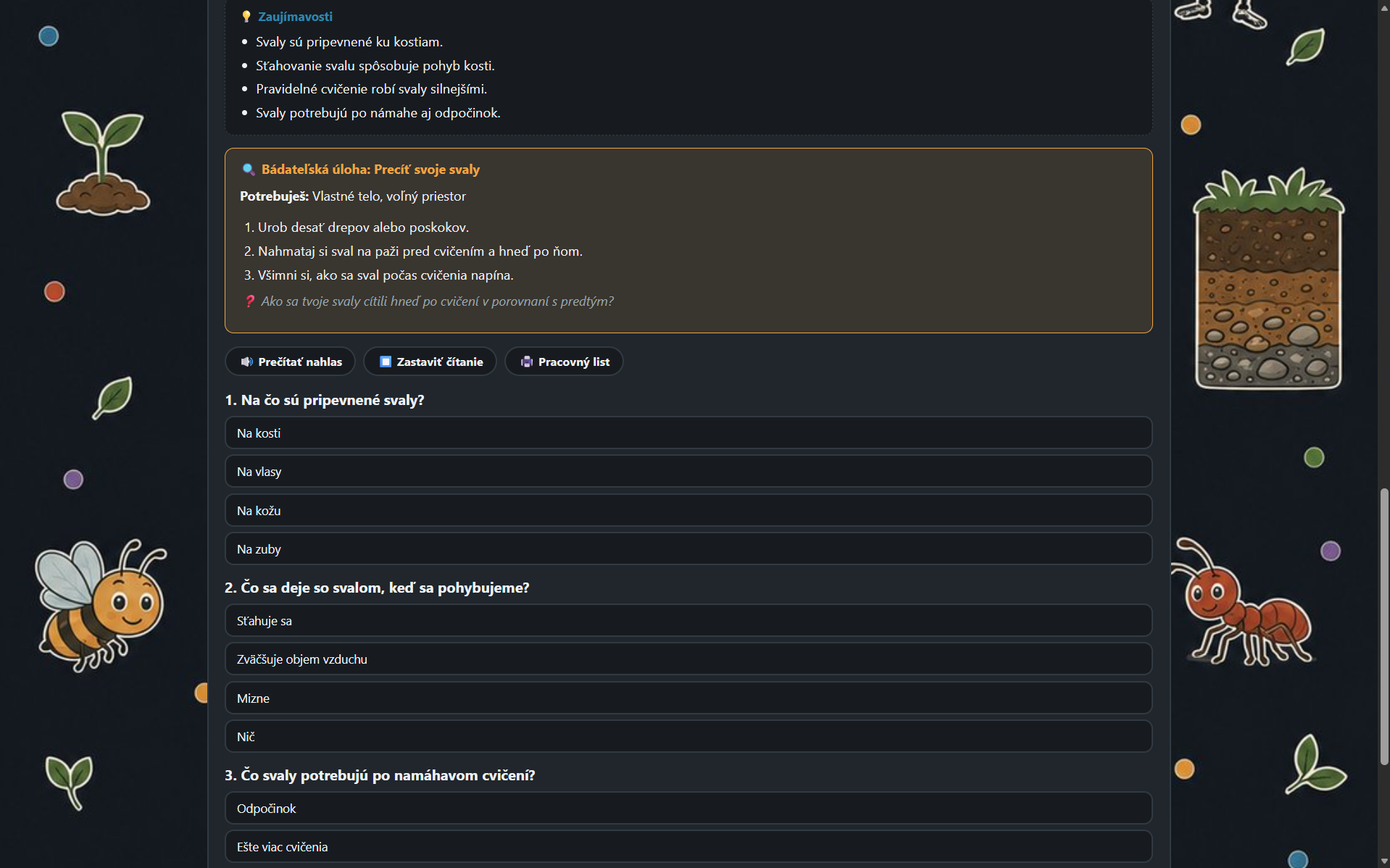The width and height of the screenshot is (1390, 868).
Task: Click the stop square icon on Zastaviť čítanie
Action: coord(386,362)
